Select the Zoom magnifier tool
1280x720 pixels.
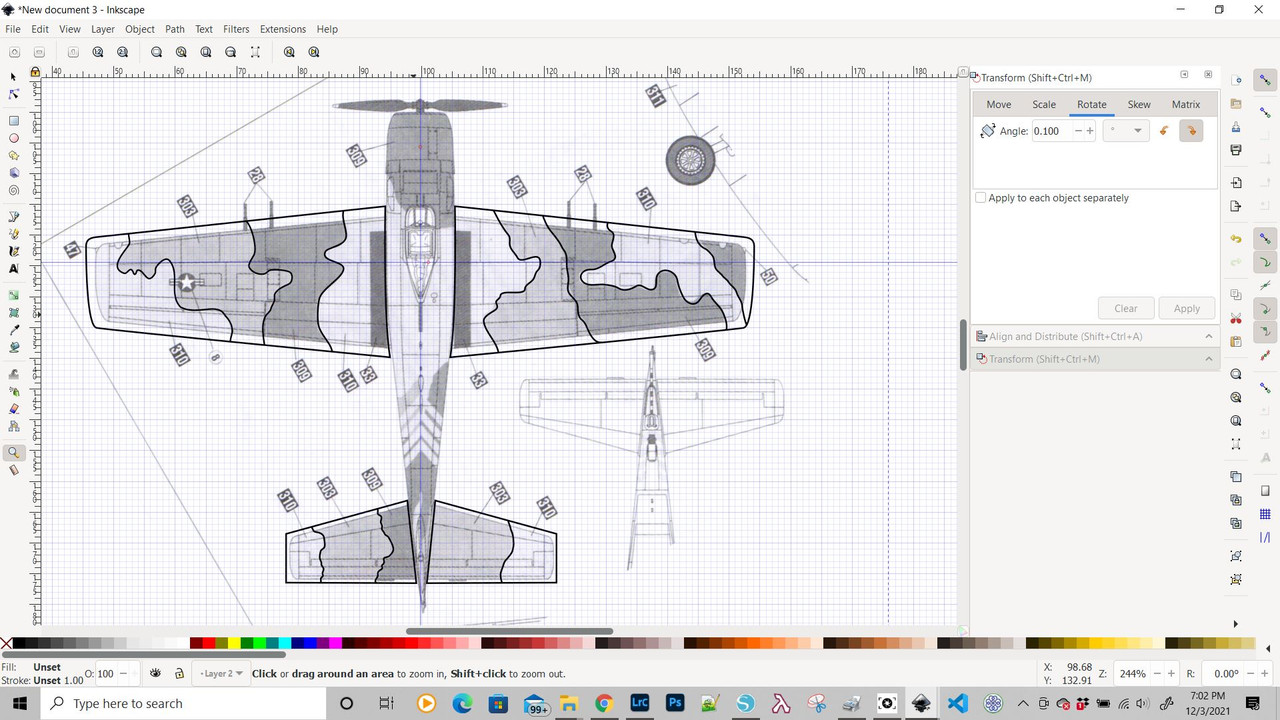14,452
